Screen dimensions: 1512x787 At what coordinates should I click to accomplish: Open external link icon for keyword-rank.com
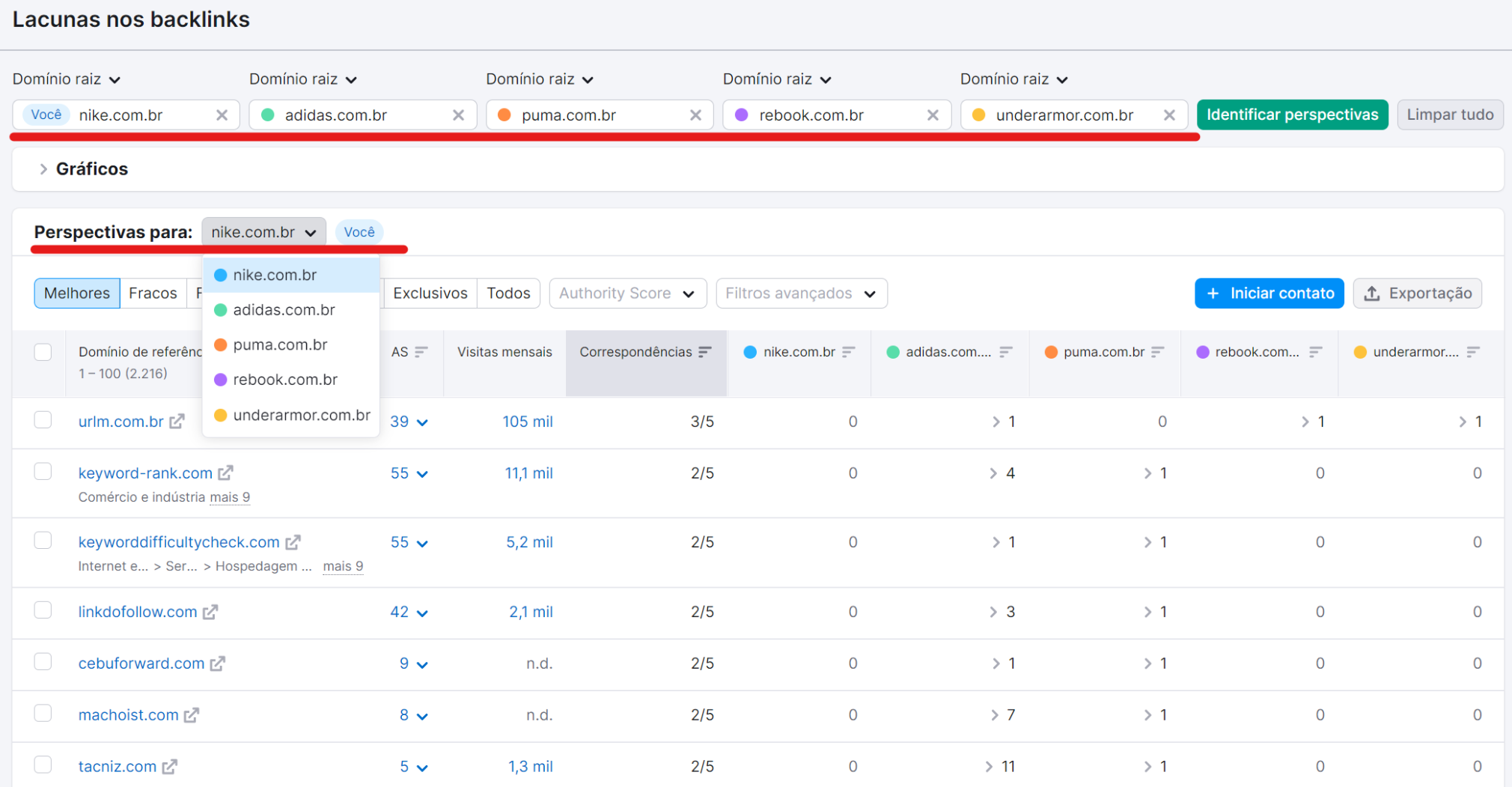[225, 473]
